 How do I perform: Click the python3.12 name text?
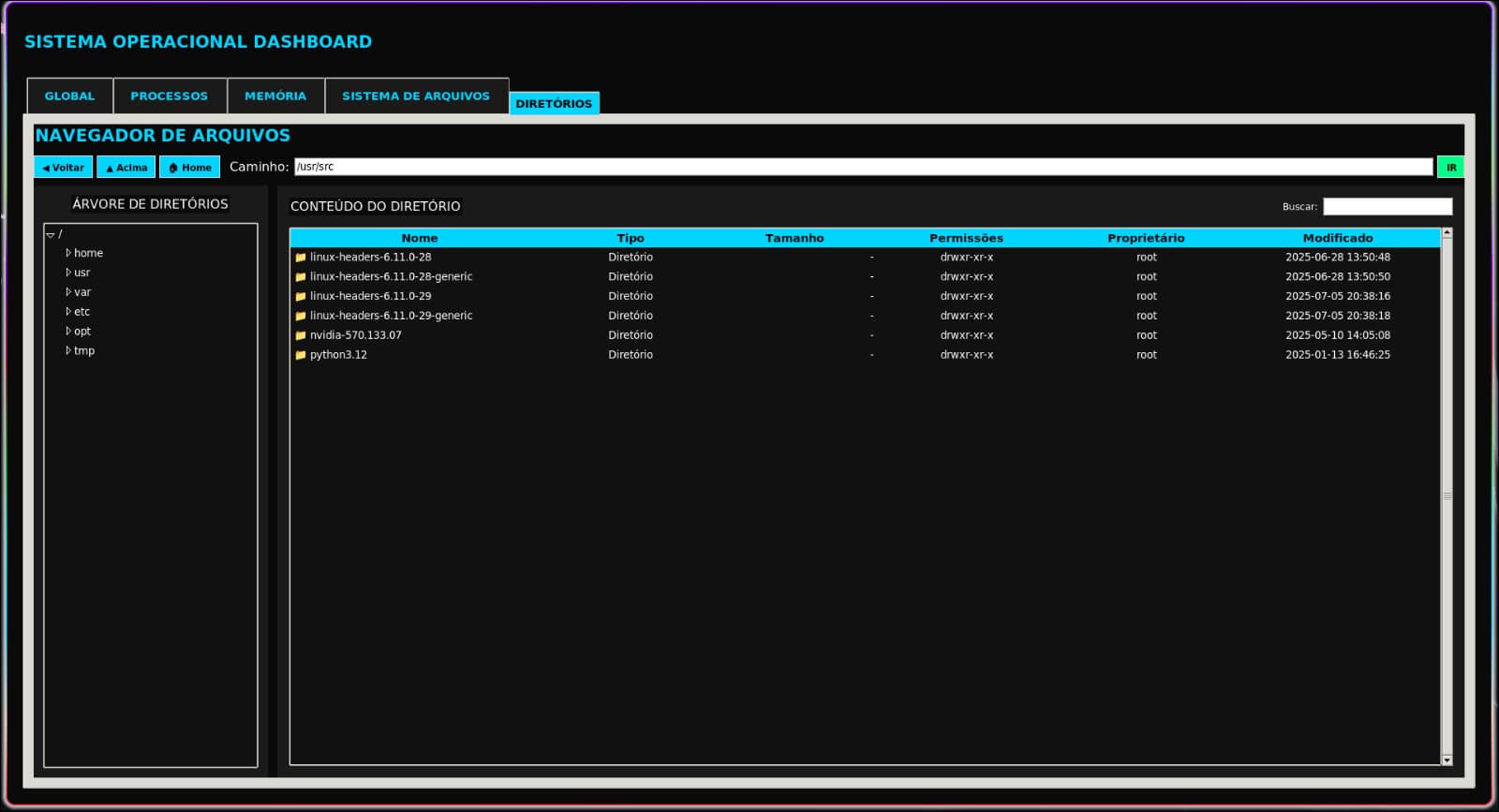coord(339,355)
